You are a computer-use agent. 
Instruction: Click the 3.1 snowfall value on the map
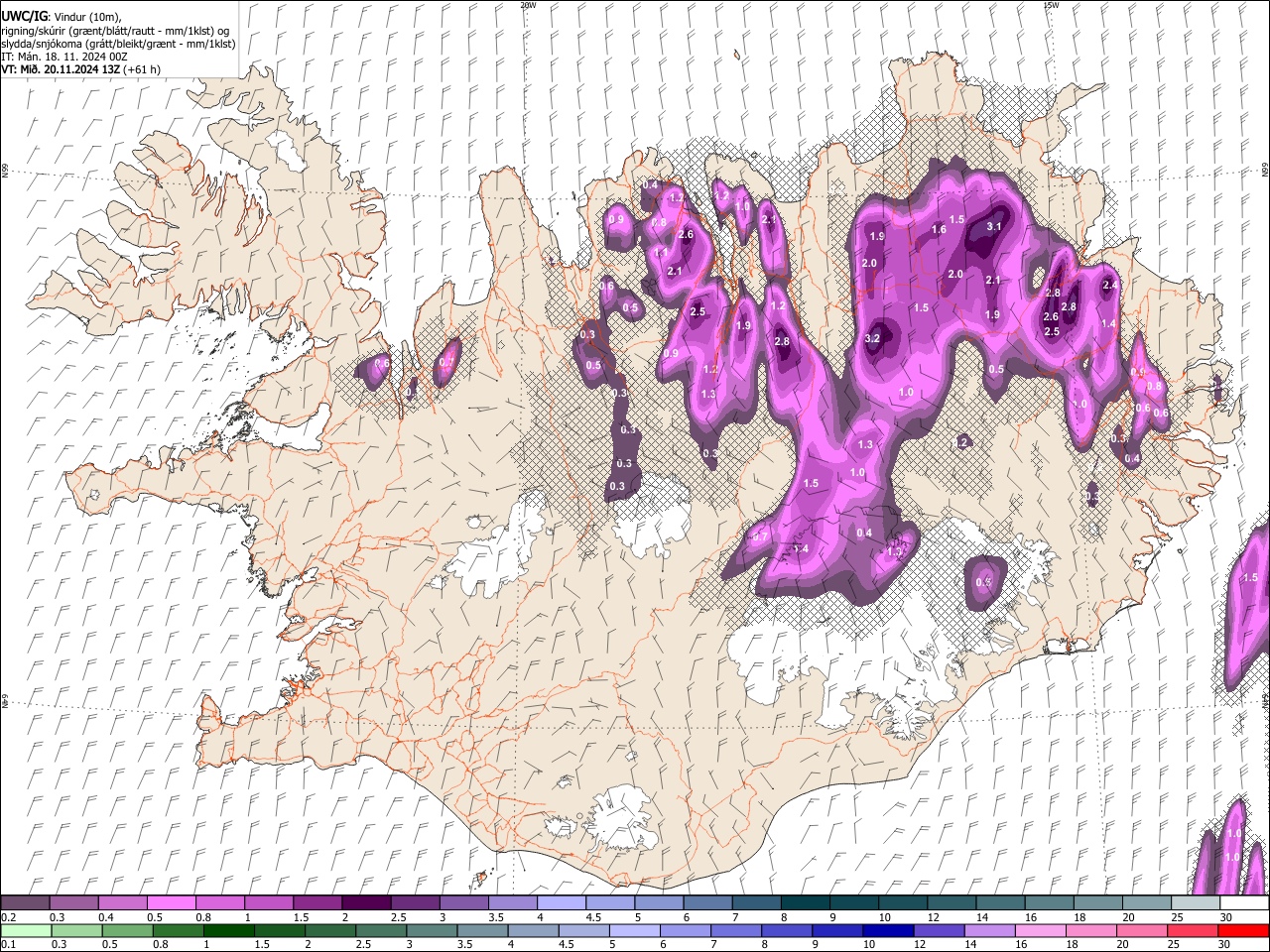coord(995,226)
